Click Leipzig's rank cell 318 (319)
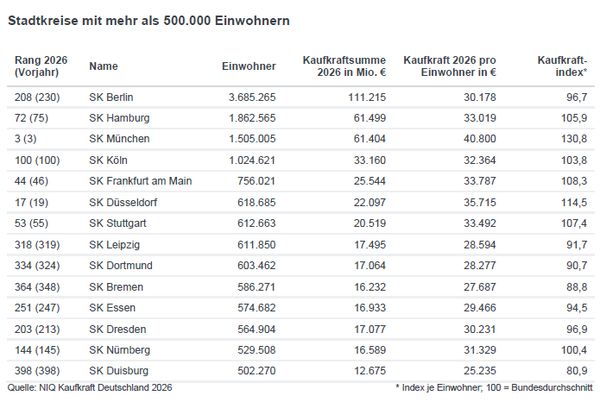 click(35, 244)
